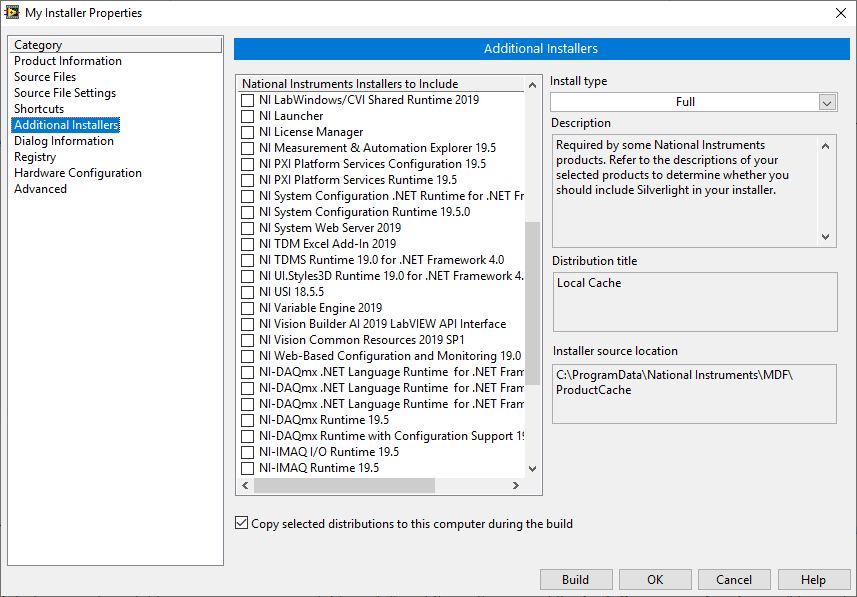Enable the NI License Manager installer
The image size is (857, 597).
point(248,132)
